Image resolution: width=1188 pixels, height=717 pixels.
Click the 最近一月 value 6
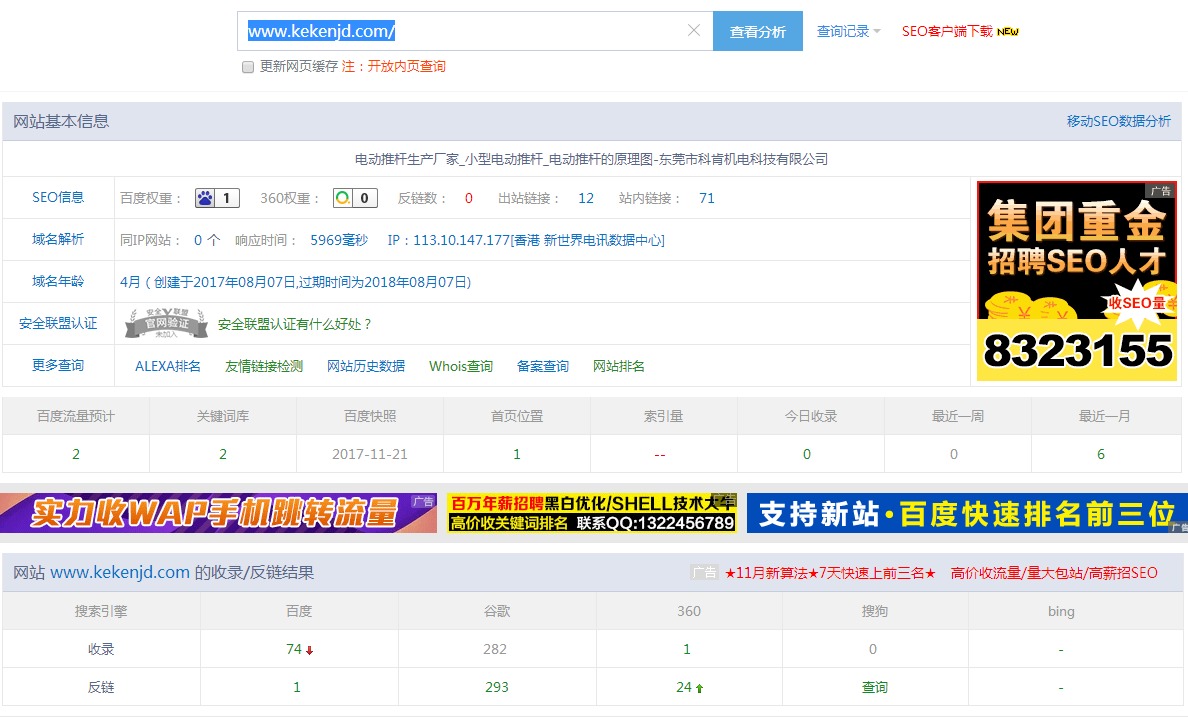(x=1101, y=454)
